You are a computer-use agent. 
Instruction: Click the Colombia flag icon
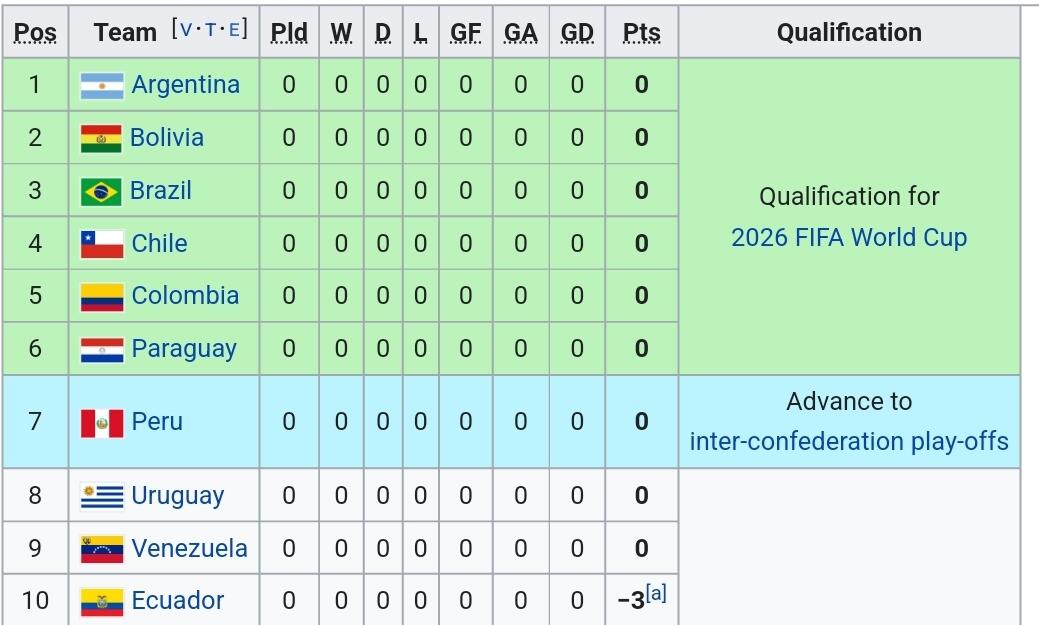[102, 297]
